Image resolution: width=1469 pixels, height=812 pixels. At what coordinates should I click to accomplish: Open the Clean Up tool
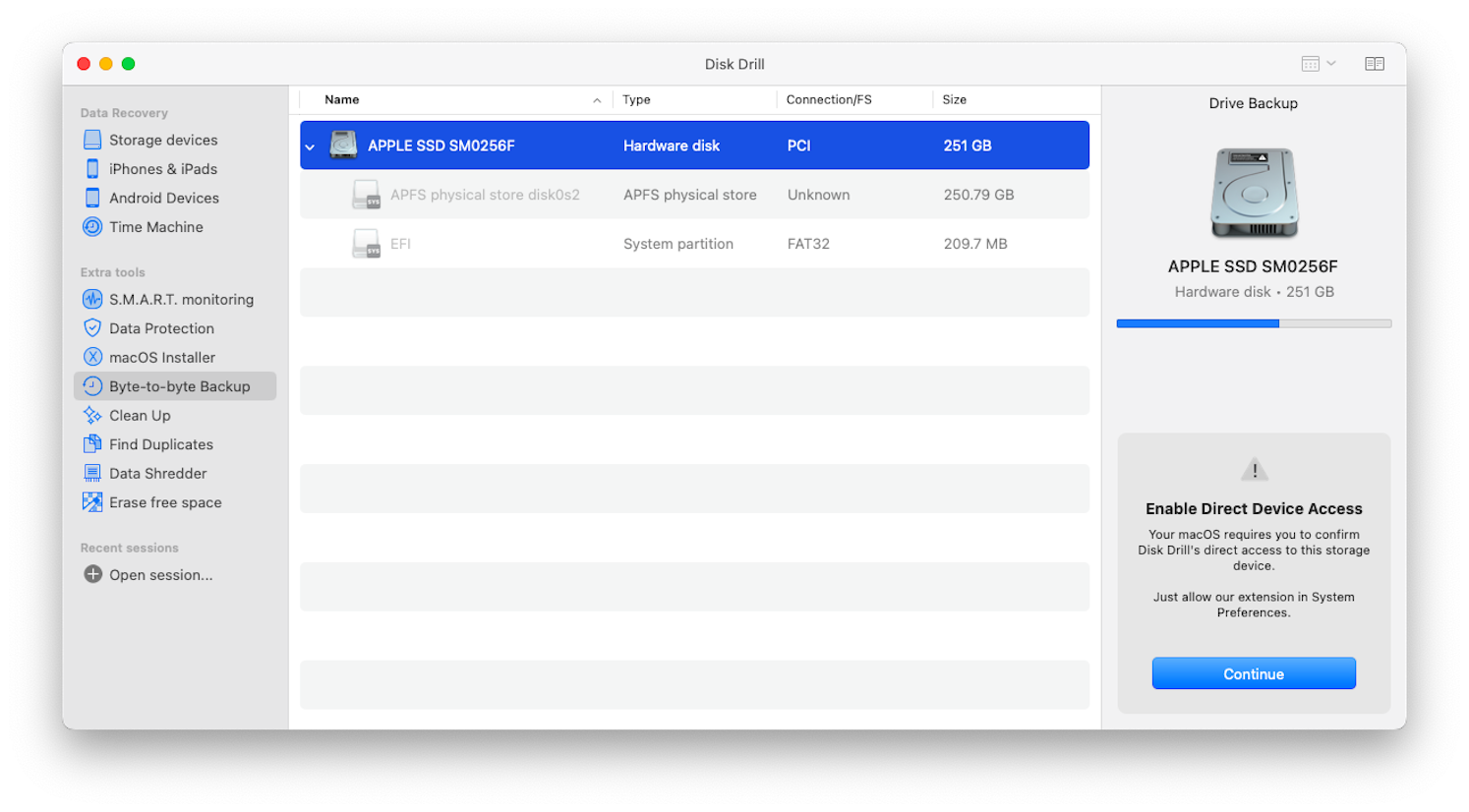[x=139, y=415]
